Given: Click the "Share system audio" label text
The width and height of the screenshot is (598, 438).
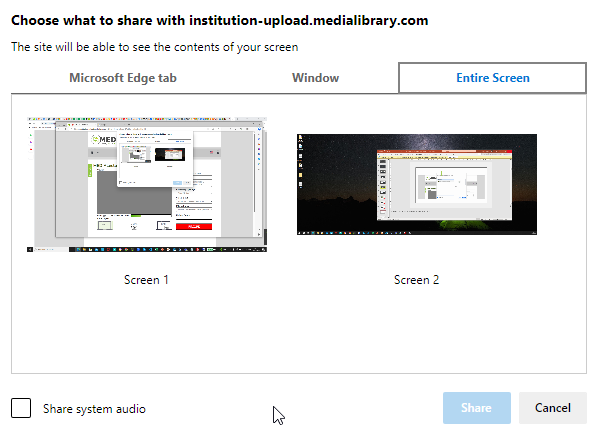Looking at the screenshot, I should tap(94, 409).
